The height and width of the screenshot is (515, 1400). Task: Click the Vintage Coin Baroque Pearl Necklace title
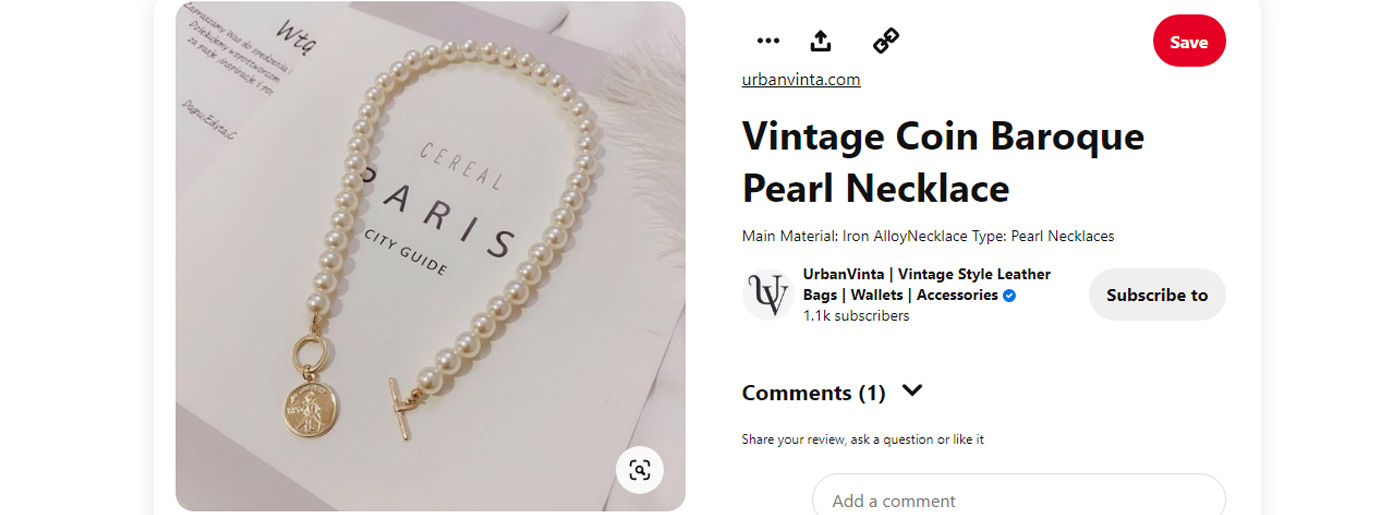[942, 161]
